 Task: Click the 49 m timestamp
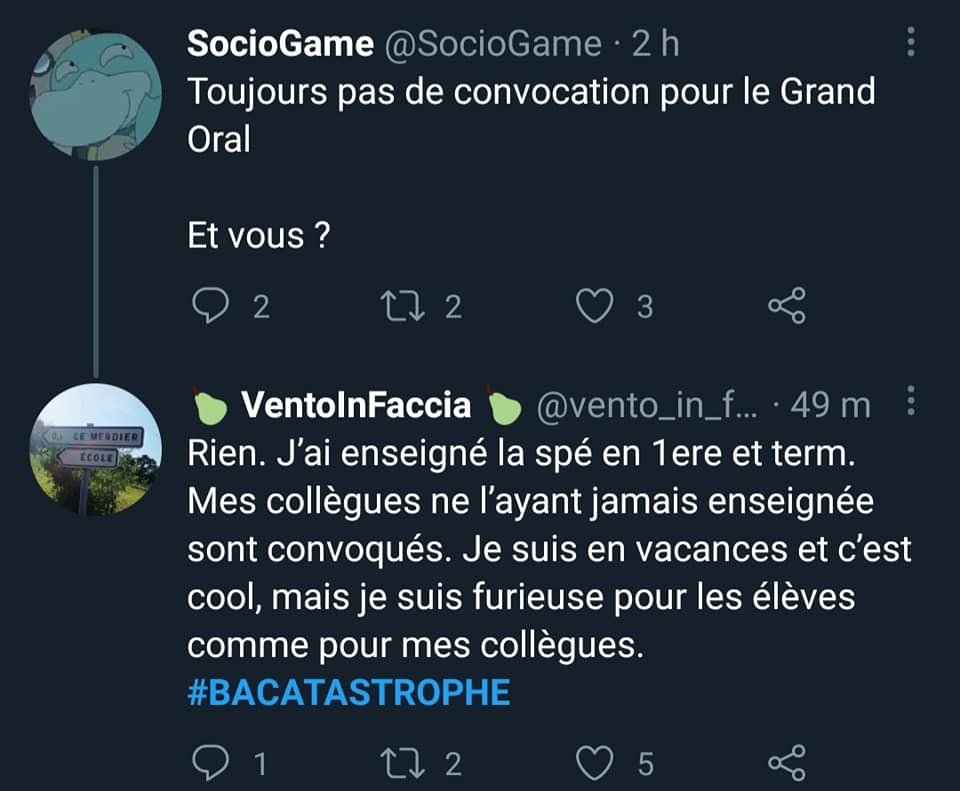pyautogui.click(x=830, y=405)
